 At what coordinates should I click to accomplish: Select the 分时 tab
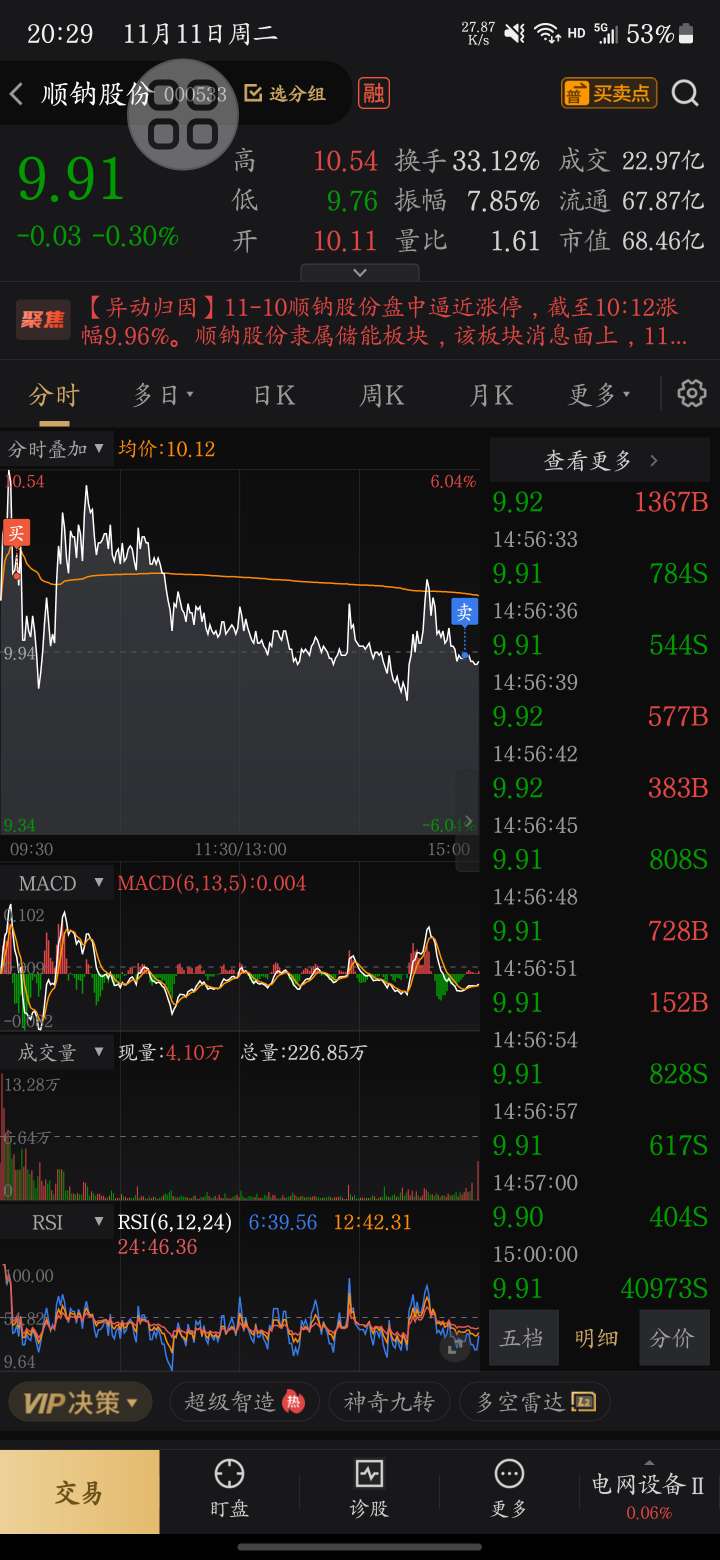[53, 395]
